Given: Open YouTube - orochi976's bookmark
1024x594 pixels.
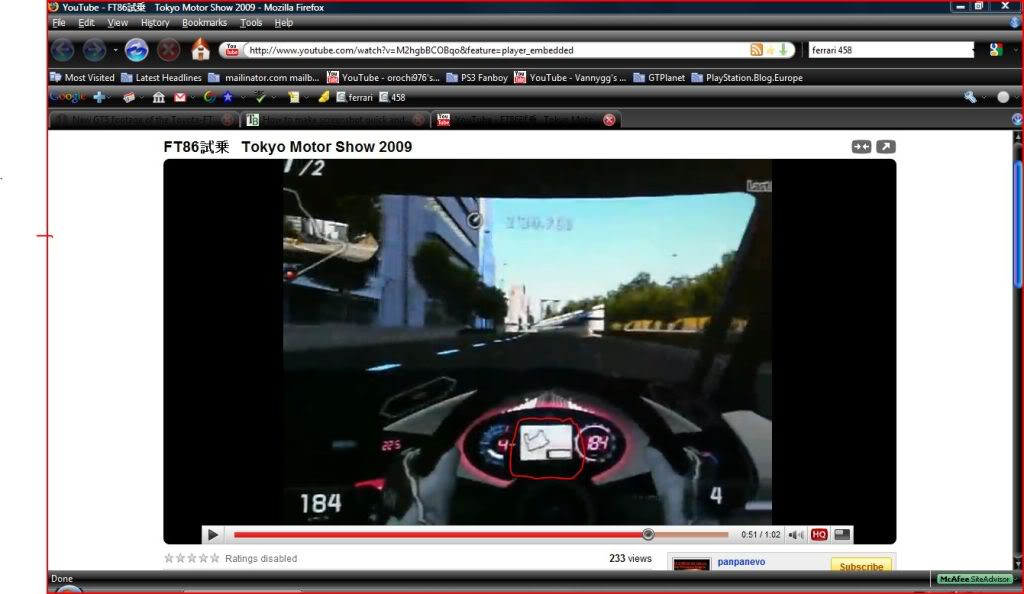Looking at the screenshot, I should [x=383, y=78].
